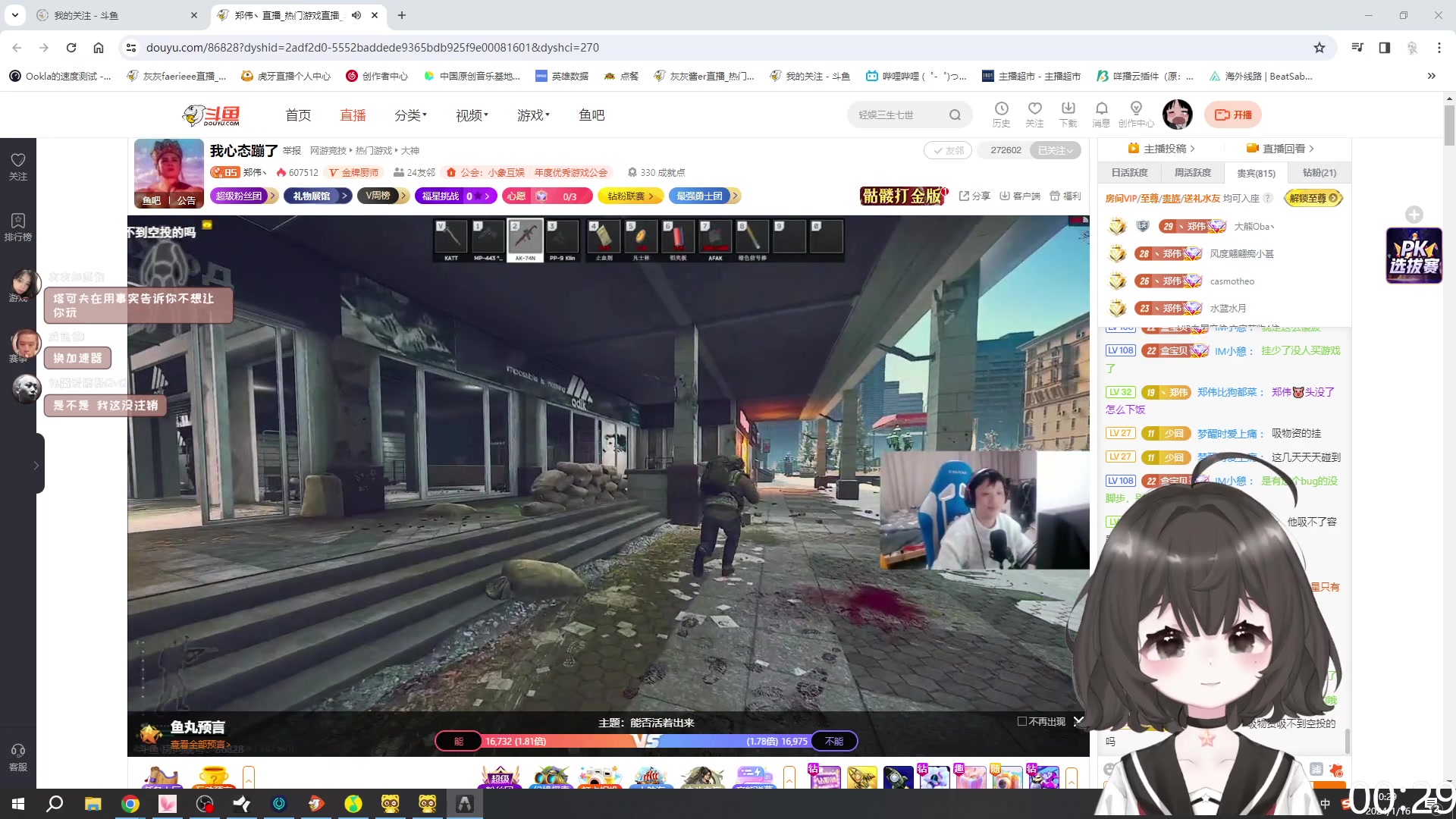Open the 消息 notification bell
Viewport: 1456px width, 819px height.
[x=1101, y=115]
